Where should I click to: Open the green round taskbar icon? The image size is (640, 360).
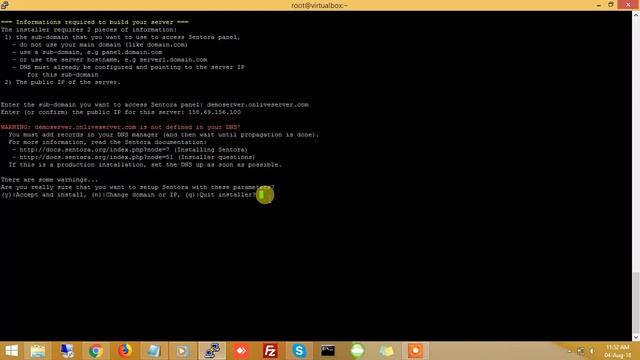click(x=357, y=351)
